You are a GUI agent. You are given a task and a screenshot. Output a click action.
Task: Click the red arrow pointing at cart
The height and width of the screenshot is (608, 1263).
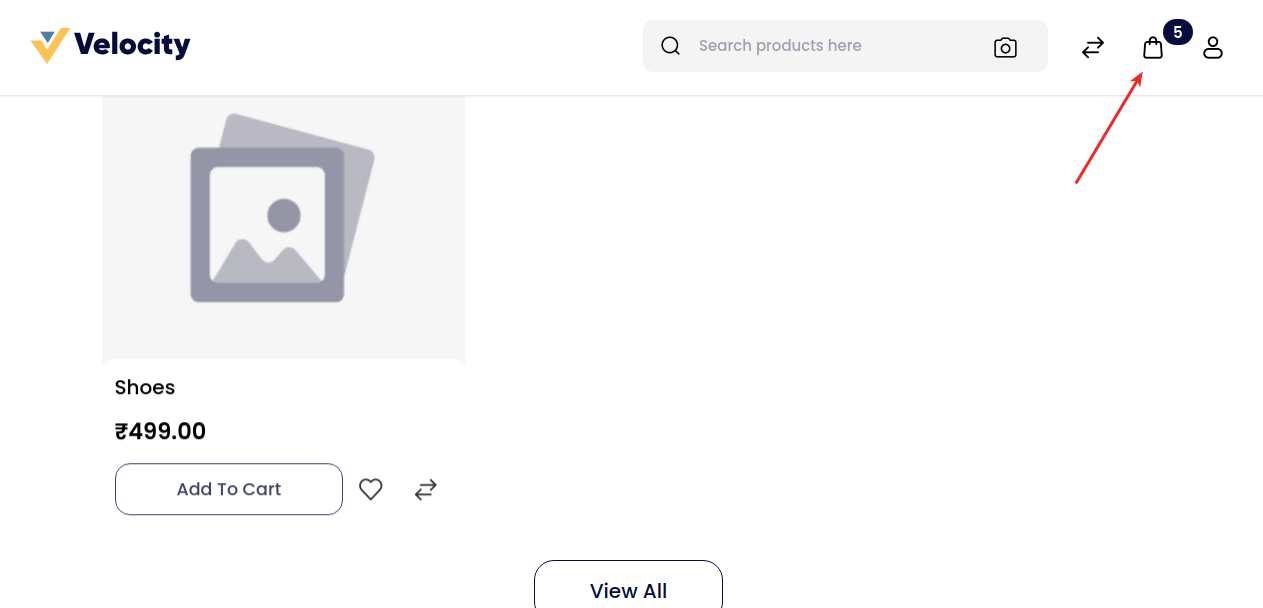point(1108,130)
